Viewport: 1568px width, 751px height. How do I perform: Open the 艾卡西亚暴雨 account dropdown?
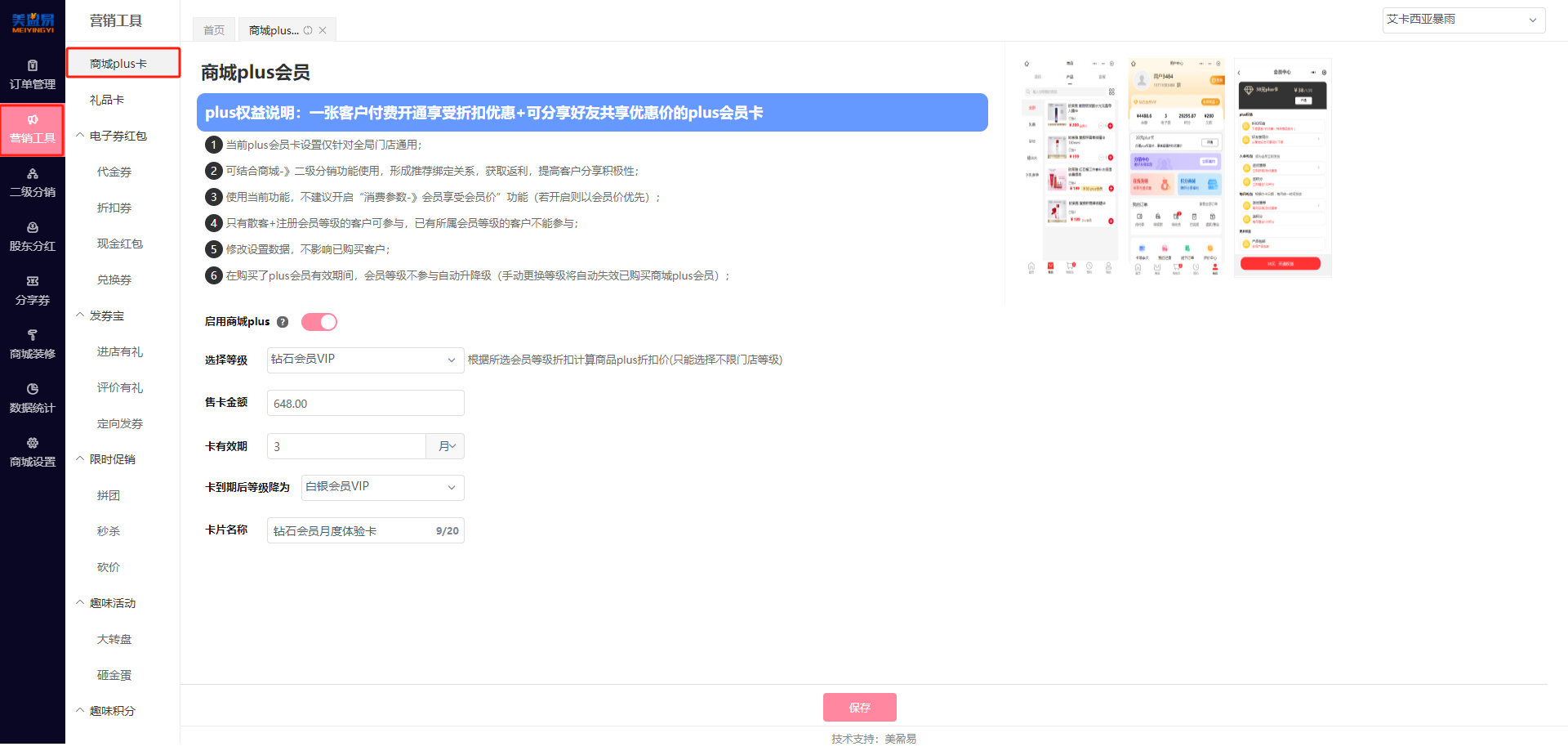click(1463, 20)
